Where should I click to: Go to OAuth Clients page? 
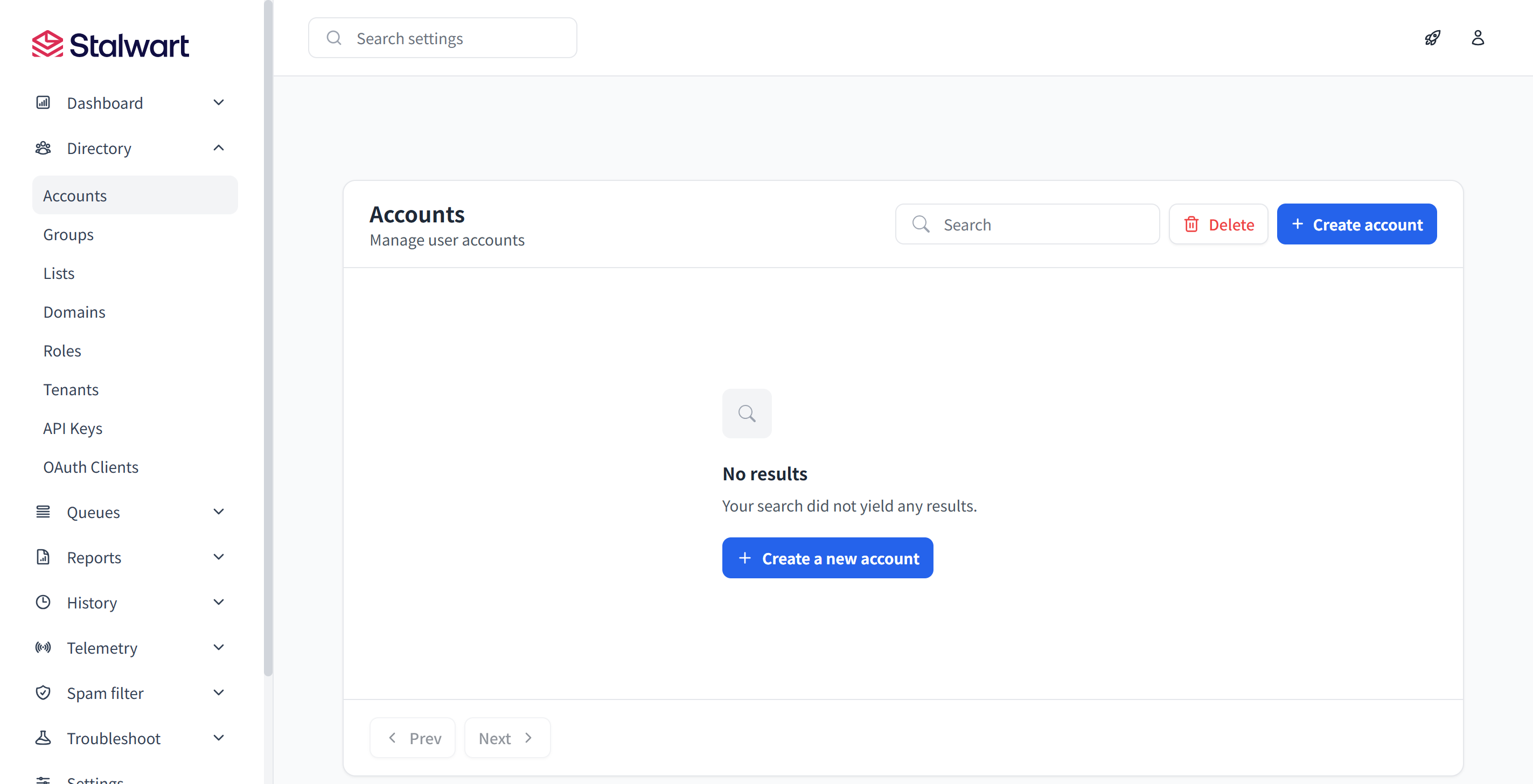pos(90,467)
